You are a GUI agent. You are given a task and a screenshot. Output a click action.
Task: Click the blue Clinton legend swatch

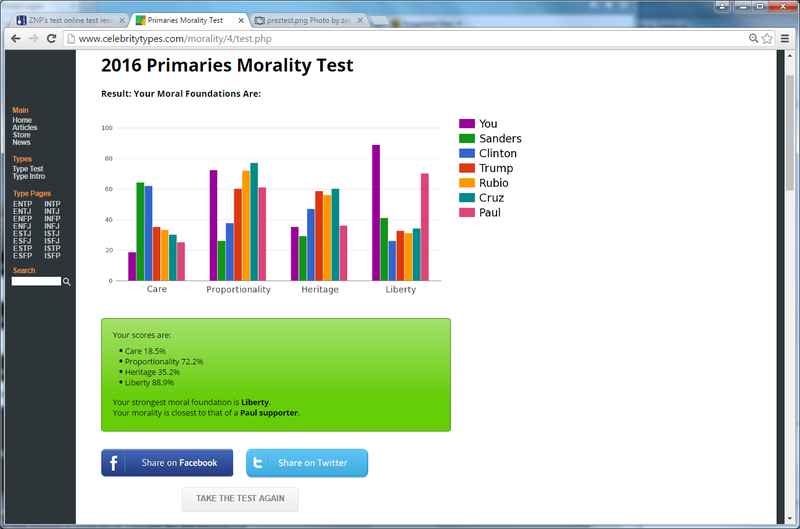coord(467,153)
